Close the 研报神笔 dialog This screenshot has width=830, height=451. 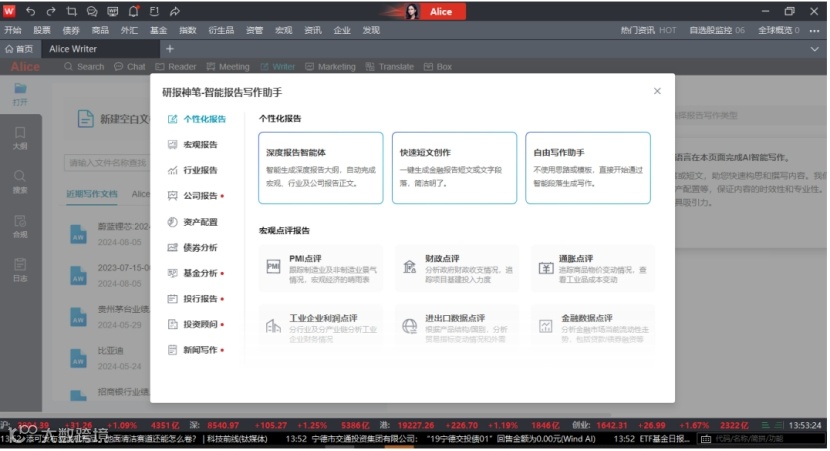point(657,91)
